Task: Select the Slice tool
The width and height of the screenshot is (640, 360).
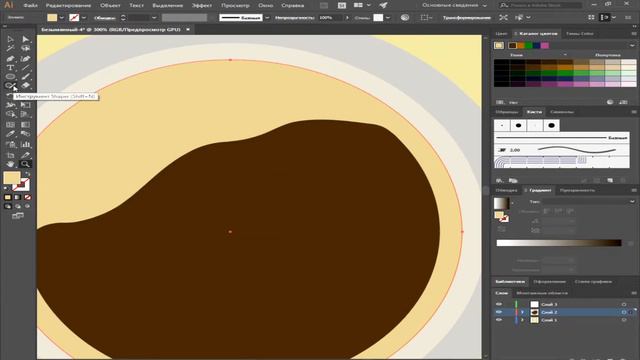Action: (25, 155)
